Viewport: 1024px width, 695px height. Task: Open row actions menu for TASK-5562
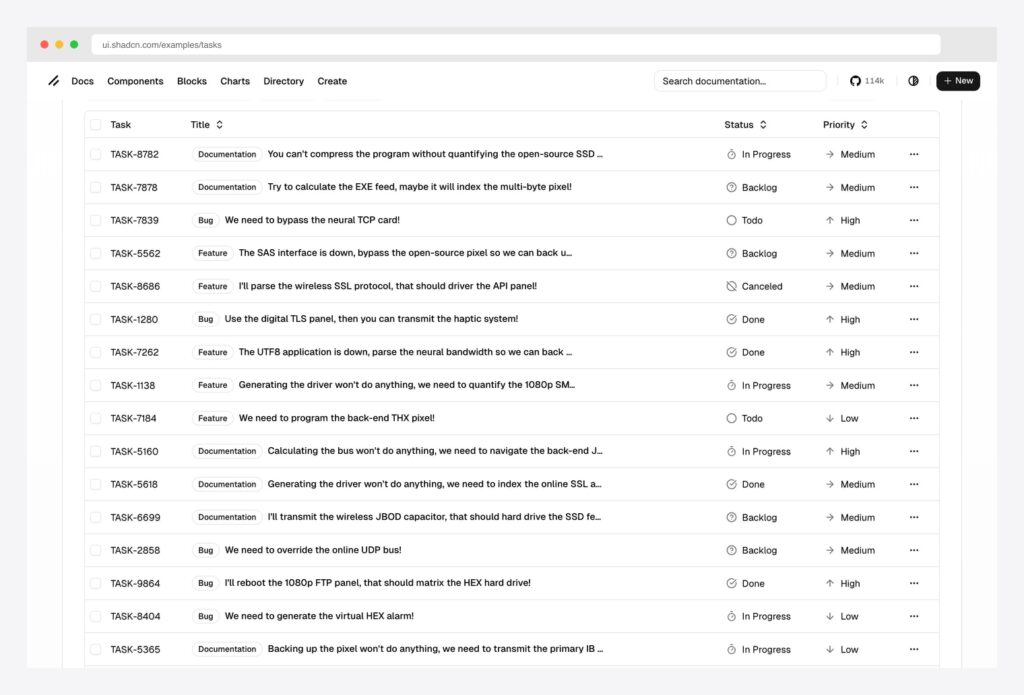pos(914,253)
